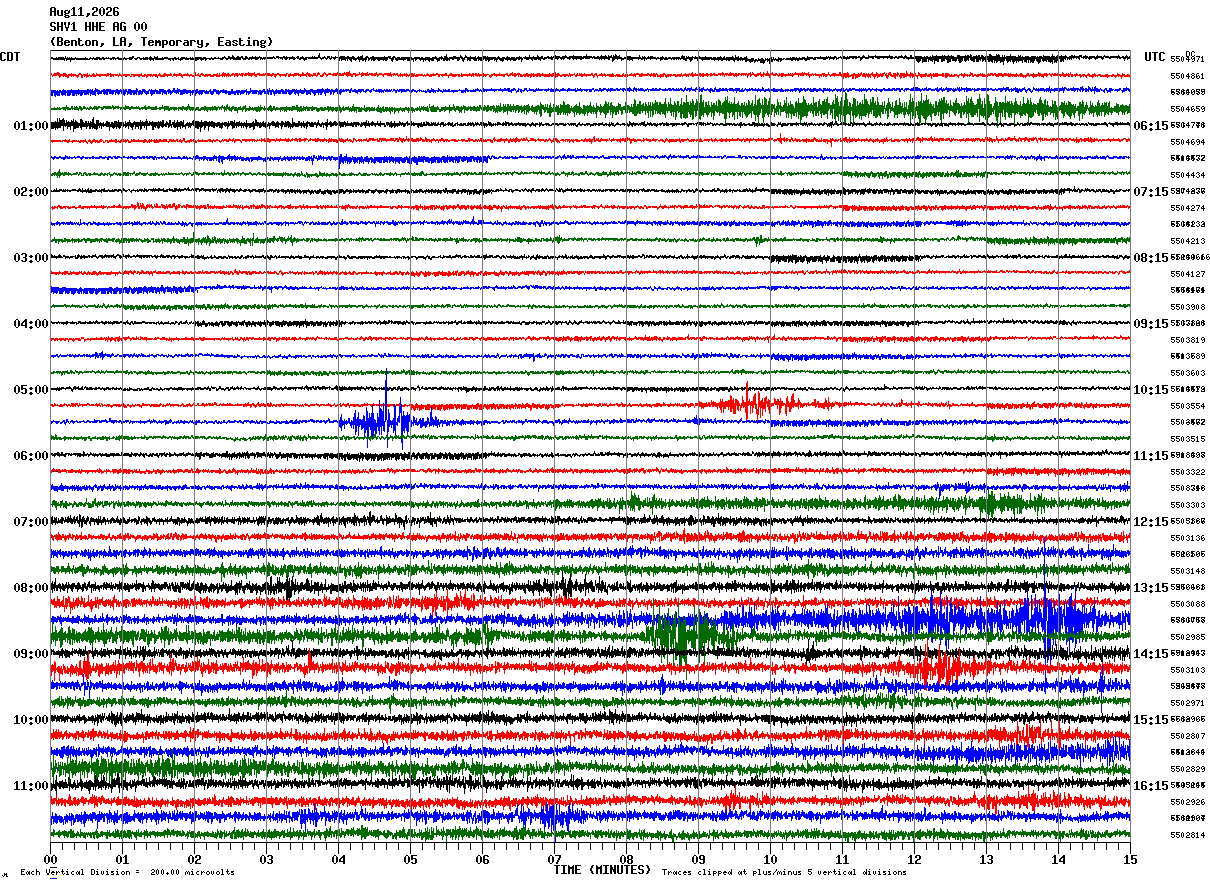This screenshot has width=1210, height=886.
Task: Click minute tick label 07 on the time axis
Action: pos(554,859)
